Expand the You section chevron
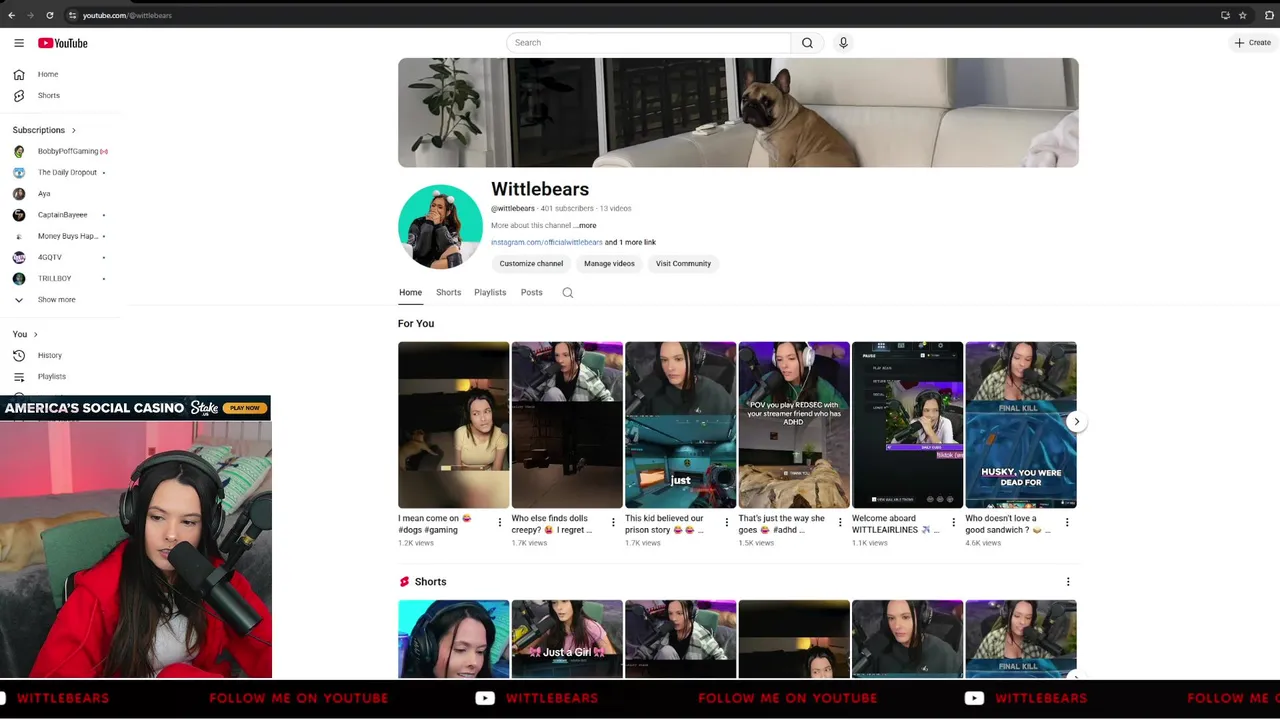This screenshot has width=1280, height=720. (35, 334)
